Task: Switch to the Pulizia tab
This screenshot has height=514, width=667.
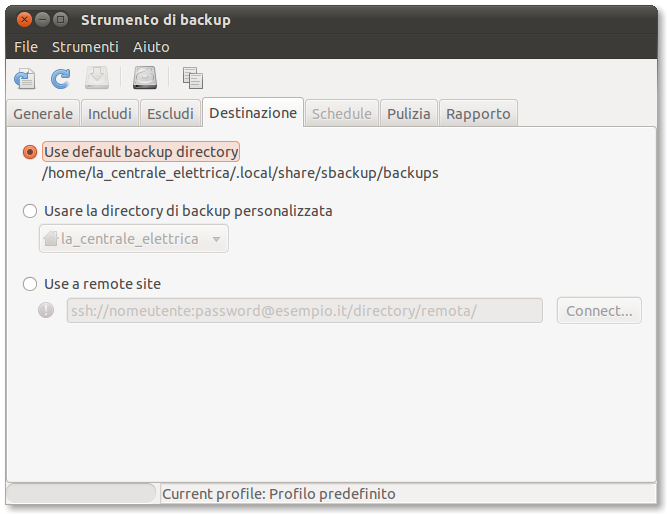Action: tap(409, 114)
